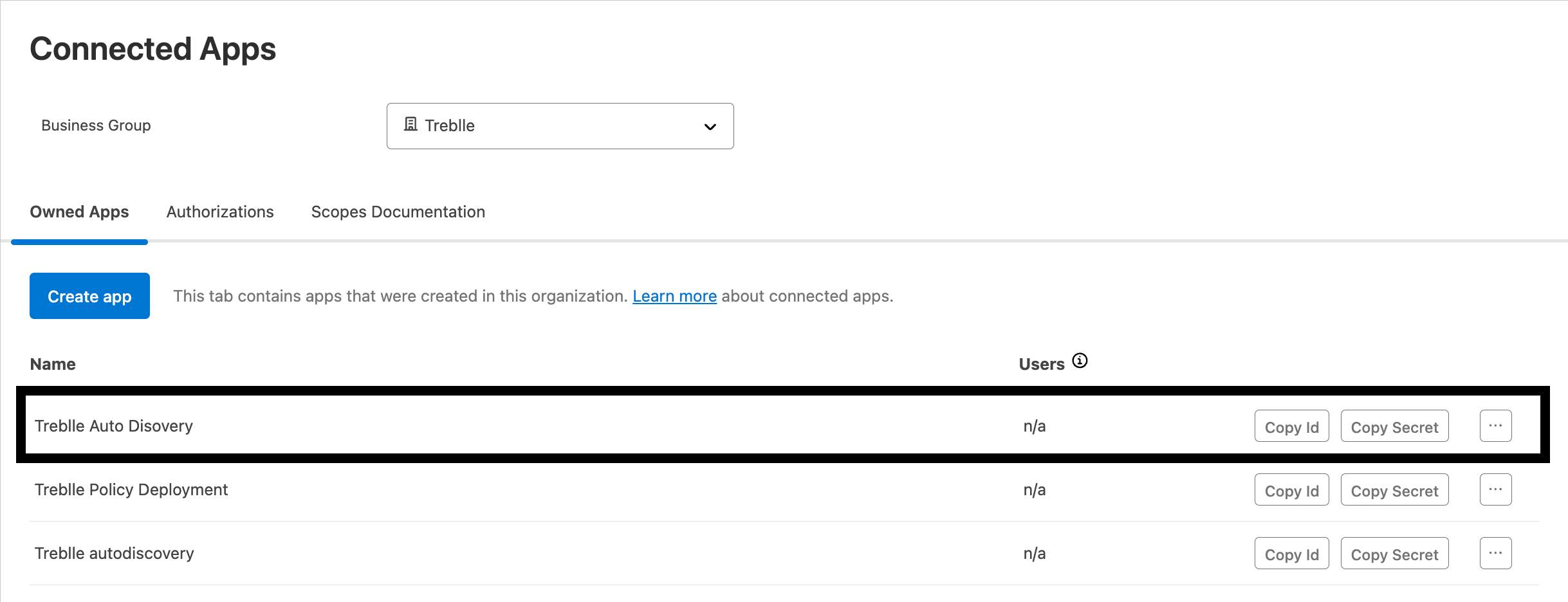
Task: Open the Scopes Documentation tab
Action: coord(398,212)
